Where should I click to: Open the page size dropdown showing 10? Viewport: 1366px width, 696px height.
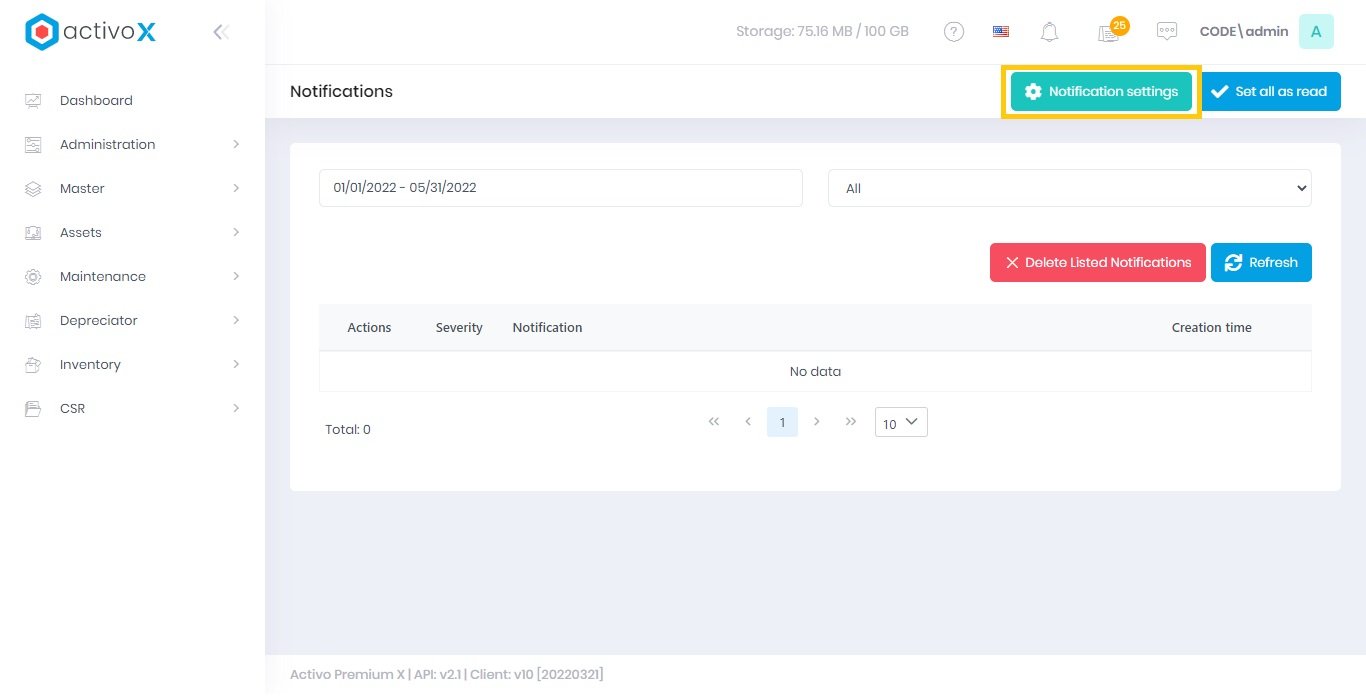[901, 423]
